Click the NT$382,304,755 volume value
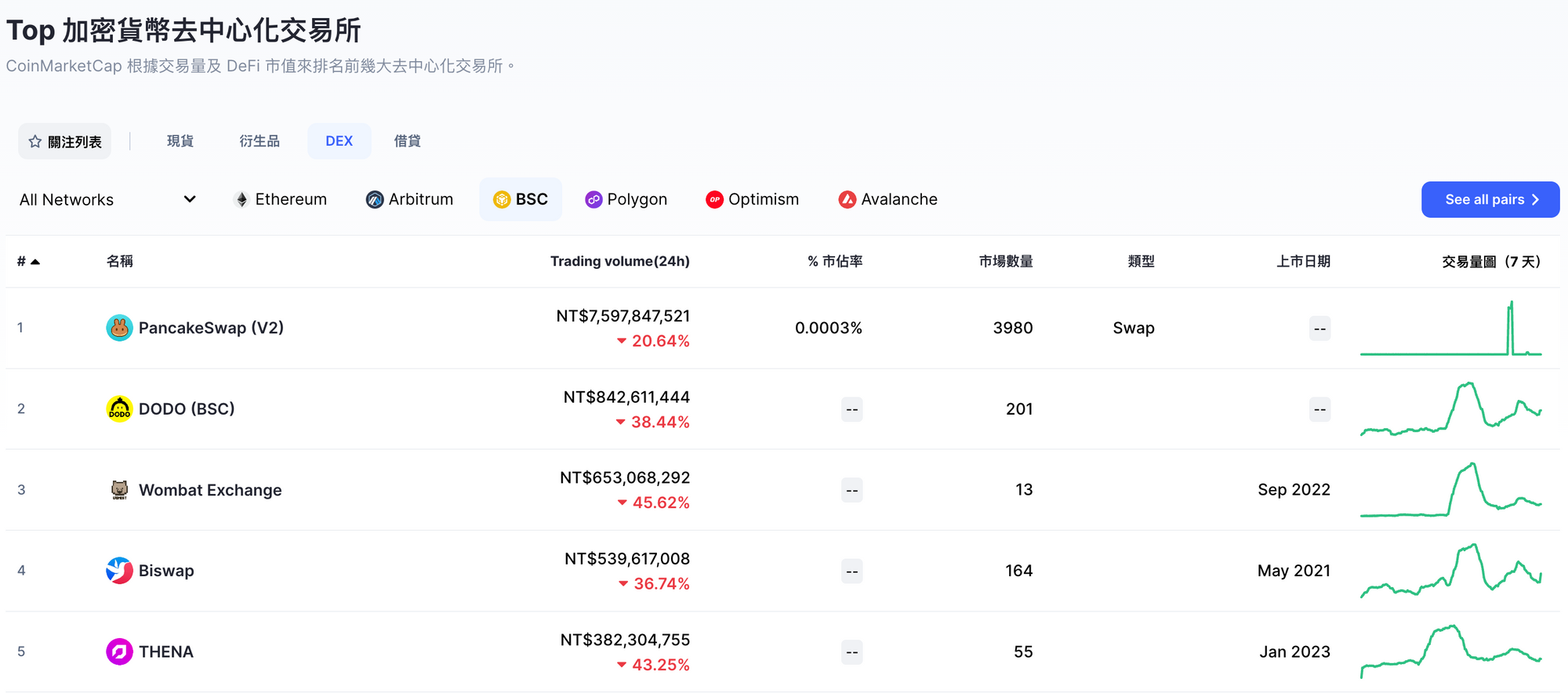Viewport: 1568px width, 693px height. (x=625, y=640)
